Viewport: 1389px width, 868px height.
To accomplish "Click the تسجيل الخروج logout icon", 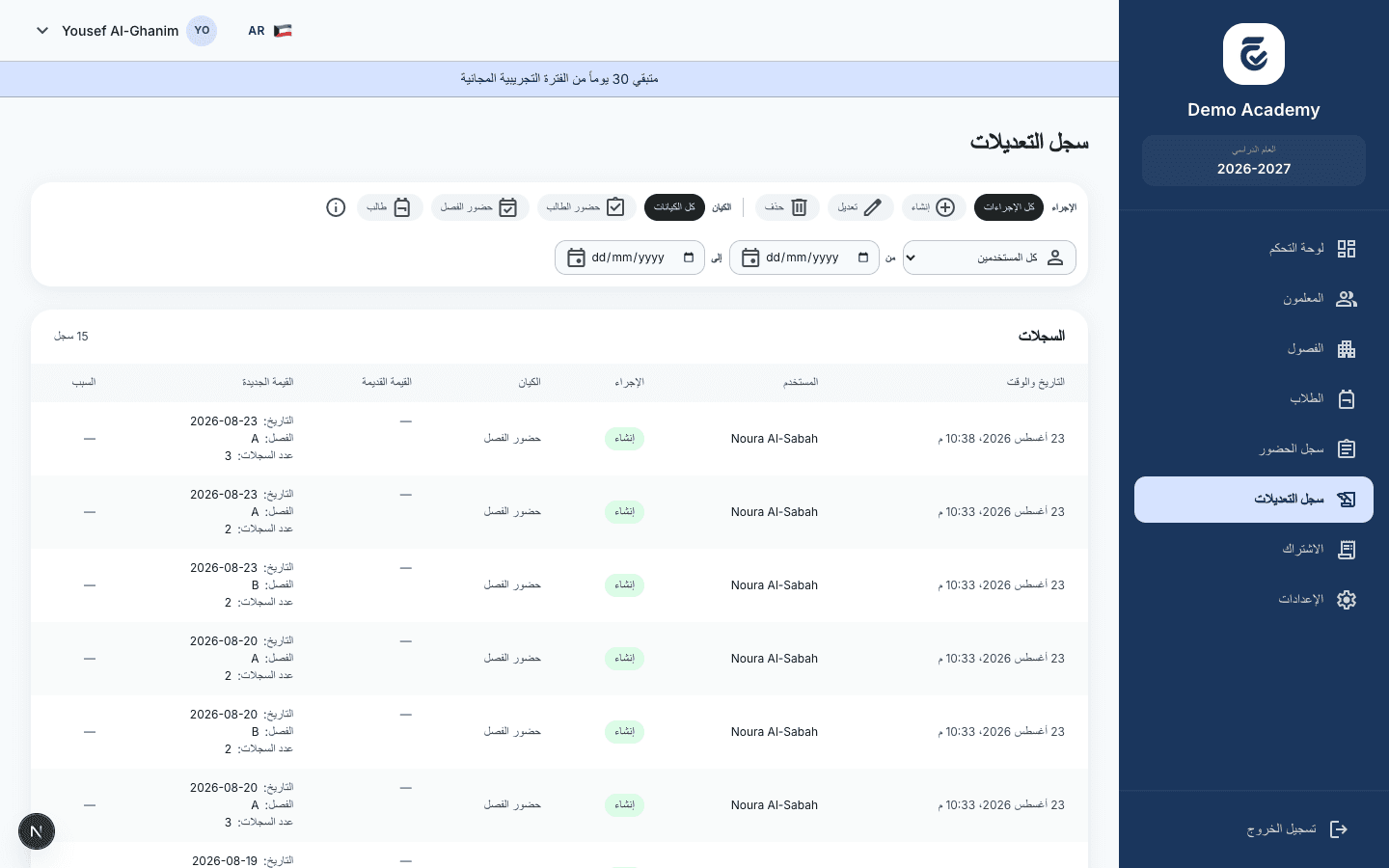I will coord(1339,829).
